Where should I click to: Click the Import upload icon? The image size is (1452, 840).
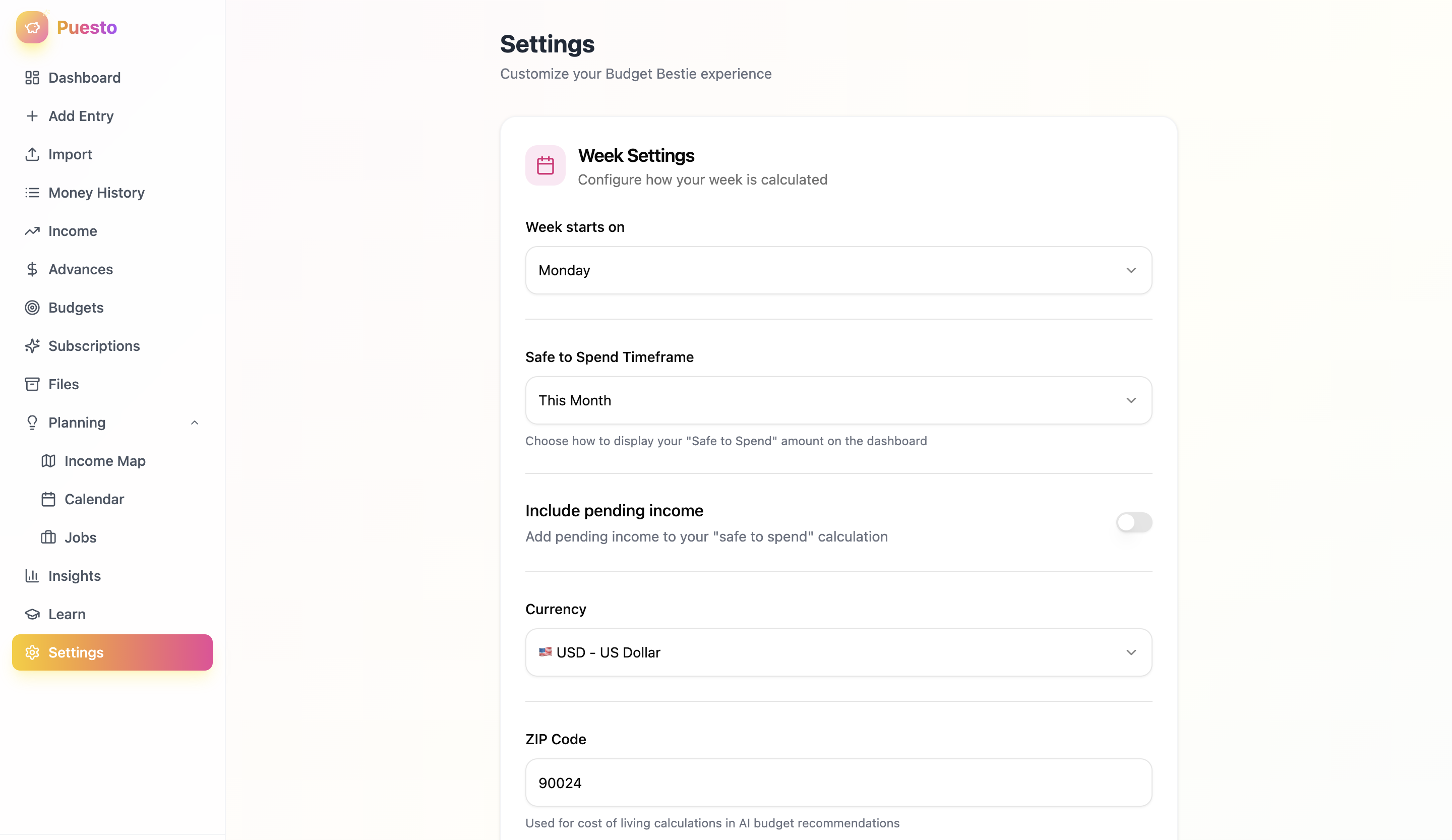click(32, 154)
